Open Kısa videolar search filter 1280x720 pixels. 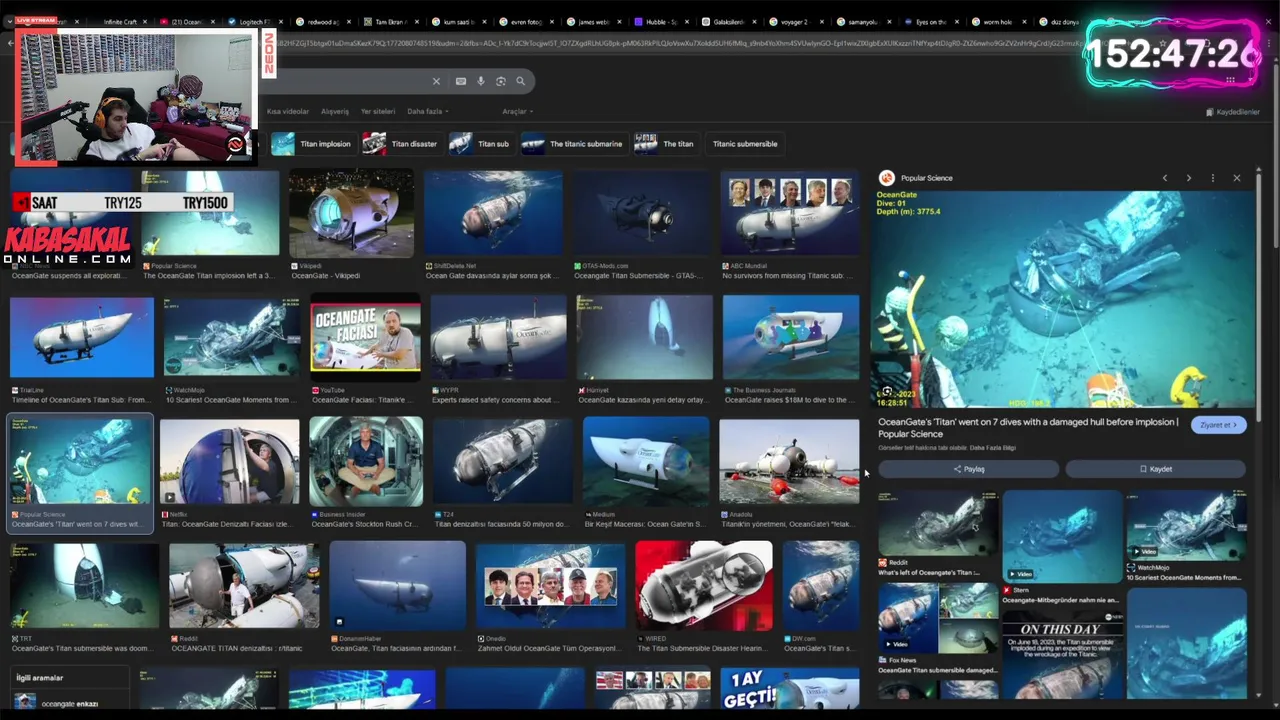288,111
